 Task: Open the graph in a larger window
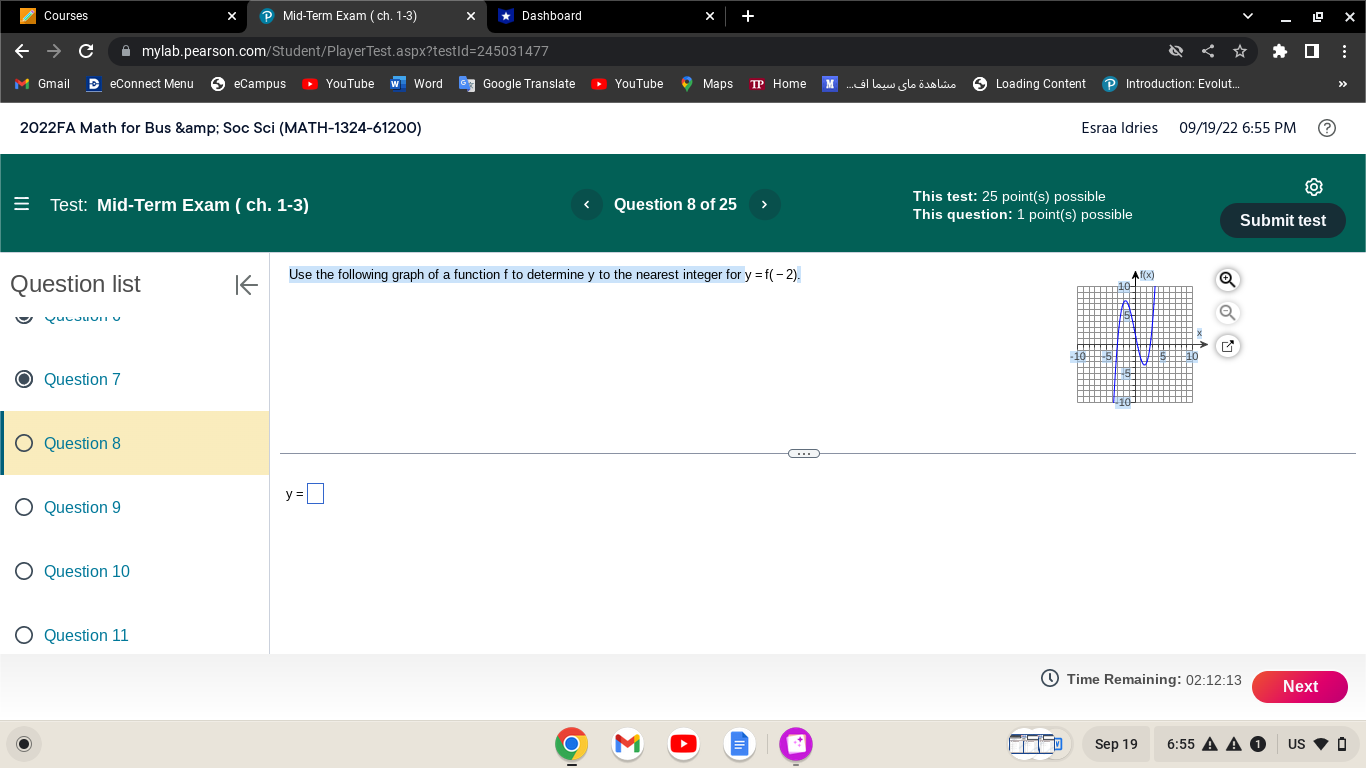coord(1227,345)
